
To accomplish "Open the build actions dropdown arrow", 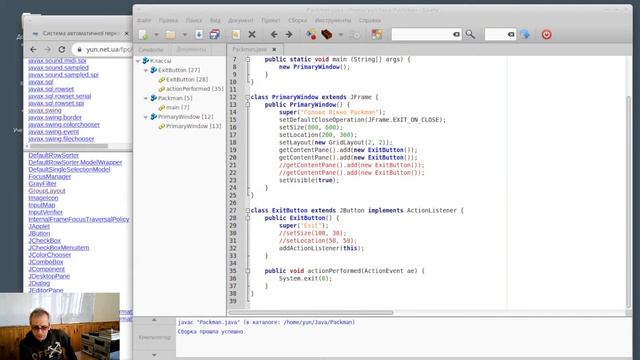I will tap(340, 35).
